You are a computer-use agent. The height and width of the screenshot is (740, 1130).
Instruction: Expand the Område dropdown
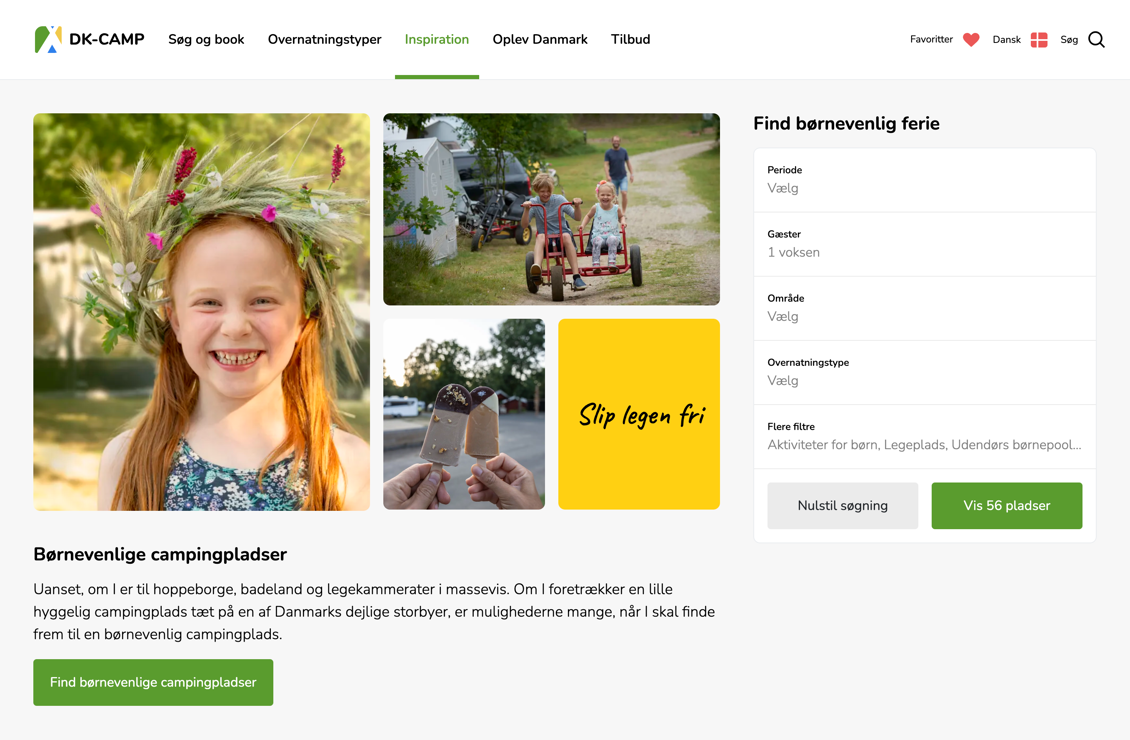[925, 308]
